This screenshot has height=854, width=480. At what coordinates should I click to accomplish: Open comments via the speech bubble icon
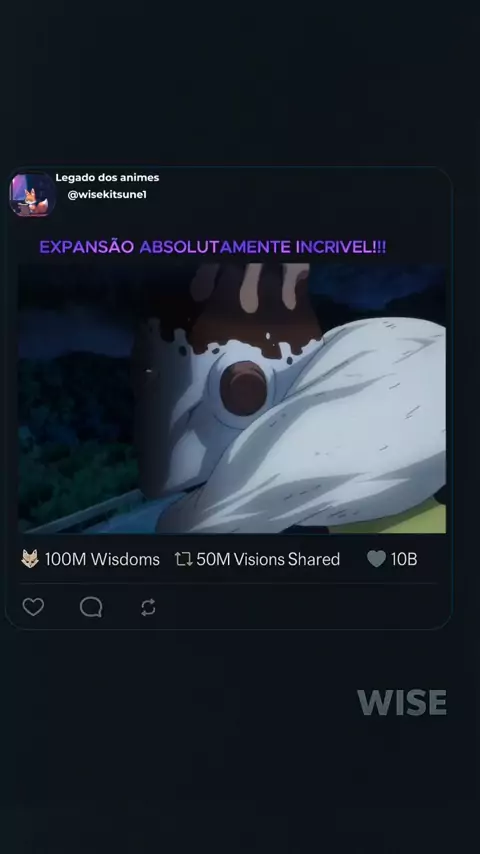91,607
